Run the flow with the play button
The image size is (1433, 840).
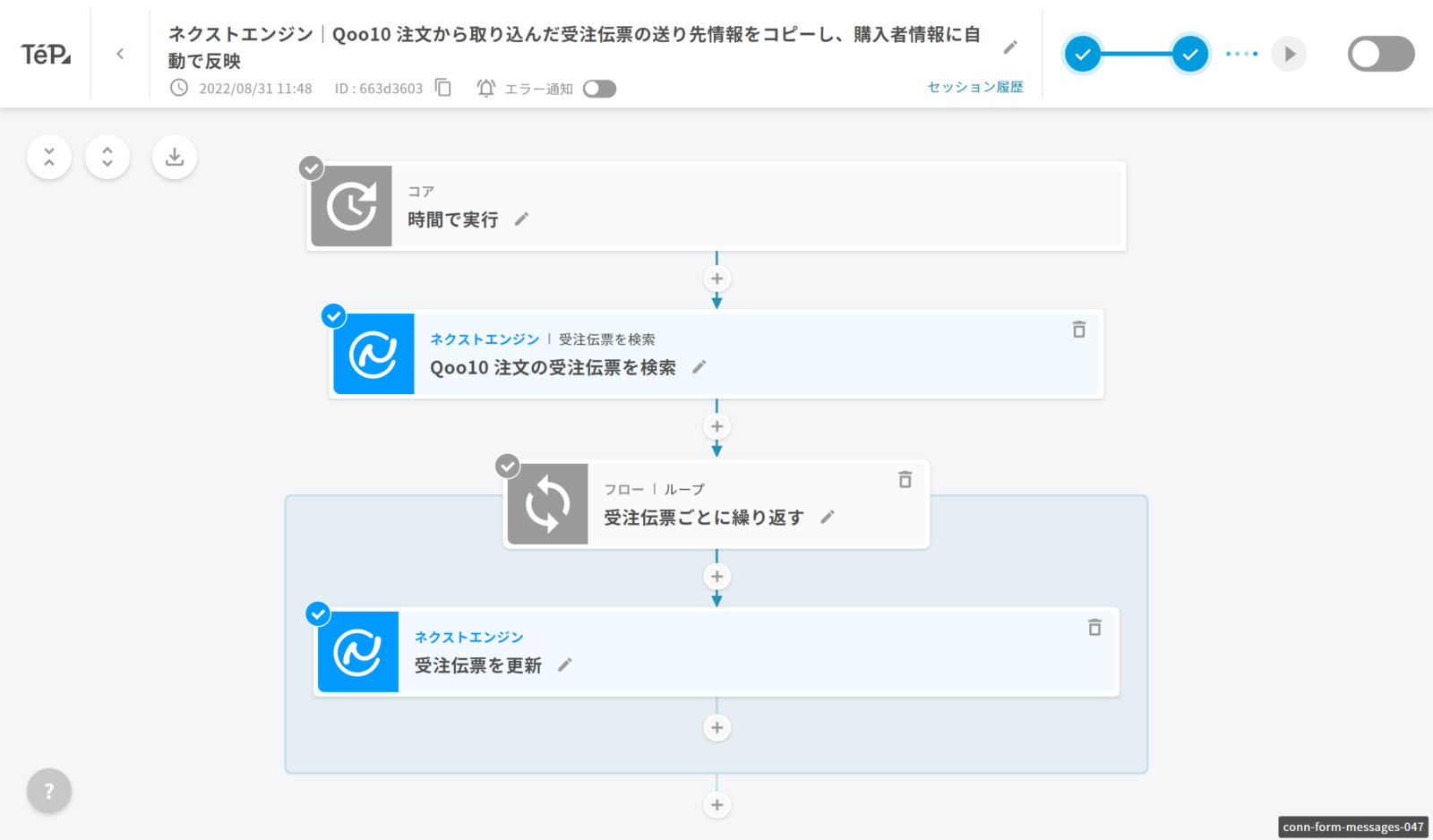pyautogui.click(x=1289, y=54)
